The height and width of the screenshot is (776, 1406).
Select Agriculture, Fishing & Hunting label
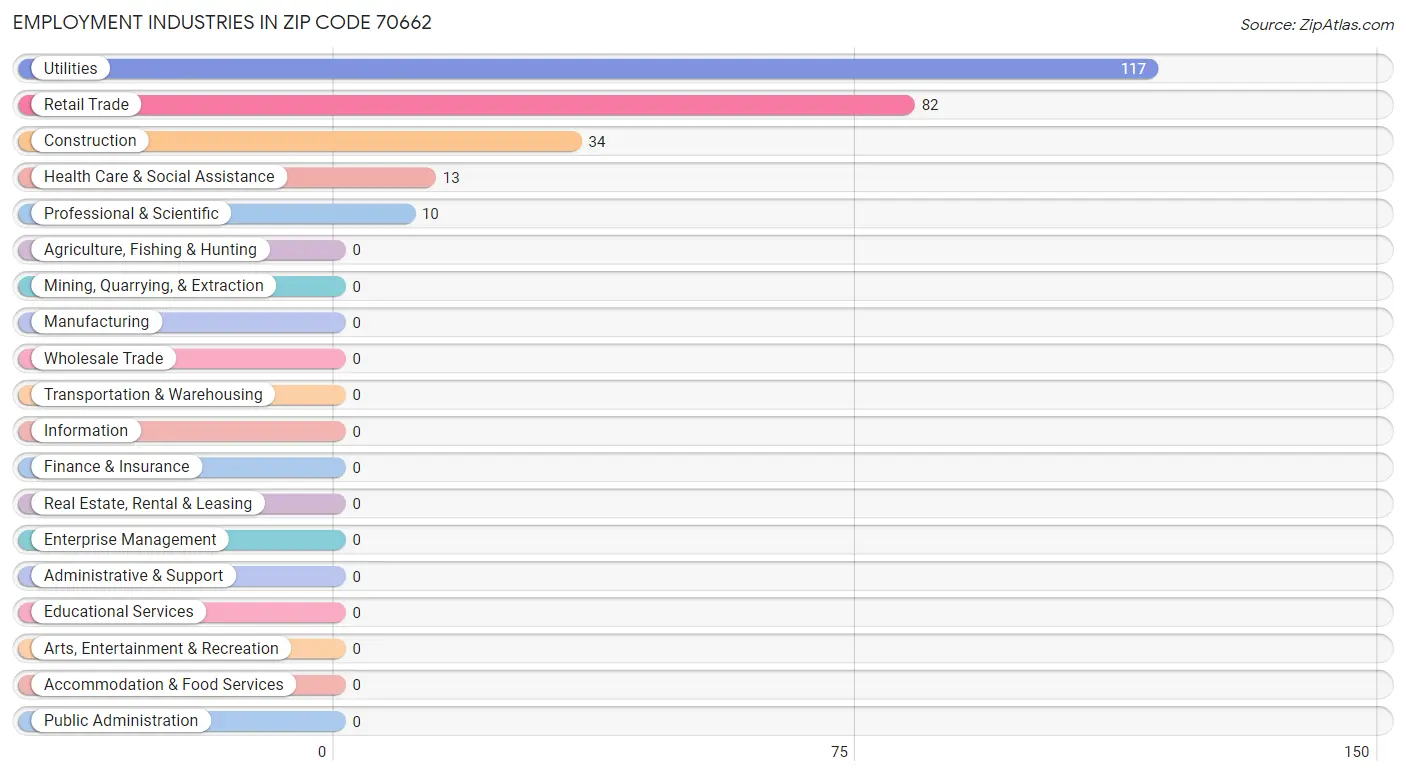tap(150, 249)
